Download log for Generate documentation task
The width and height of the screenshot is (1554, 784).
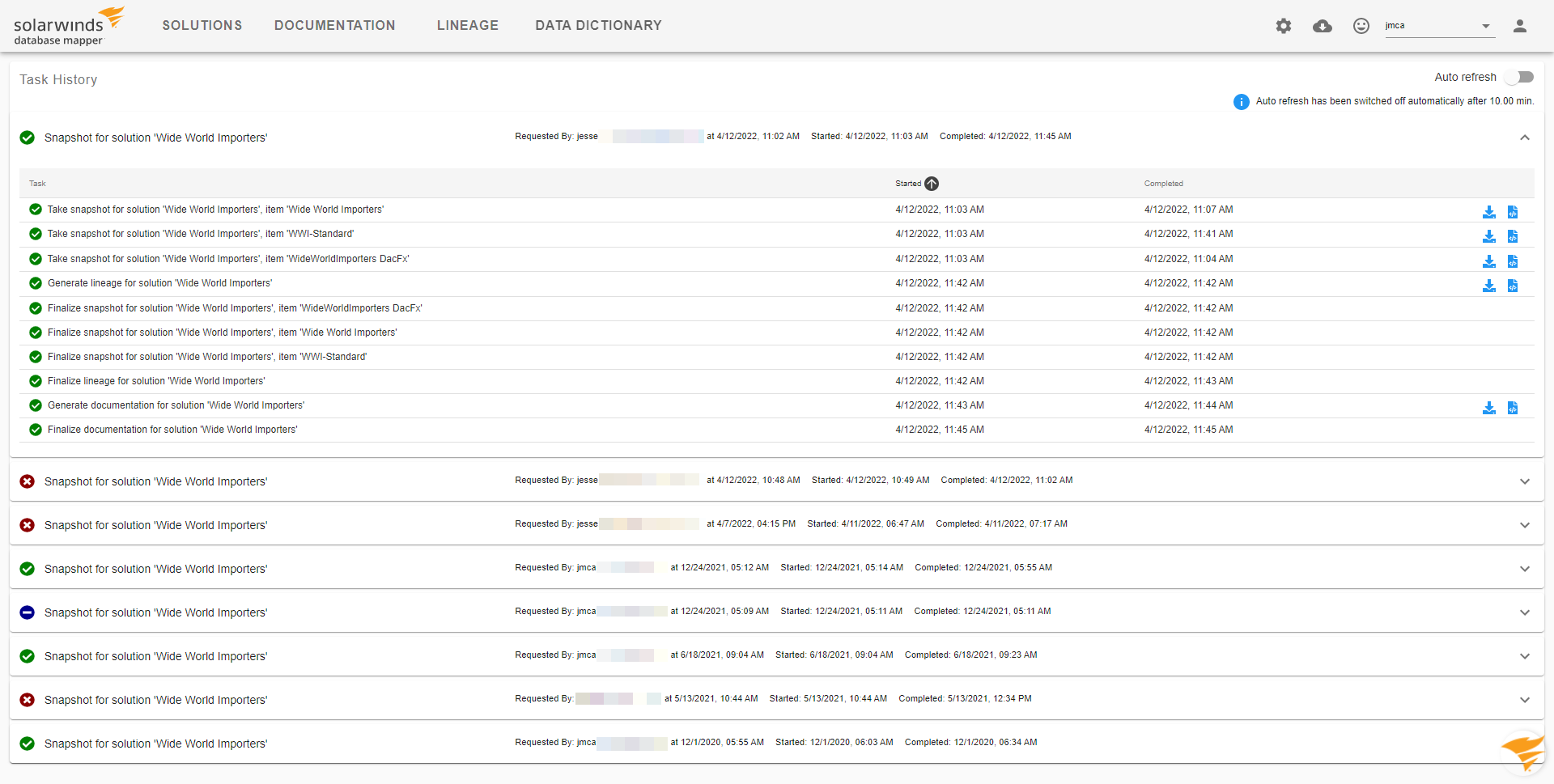[x=1489, y=408]
